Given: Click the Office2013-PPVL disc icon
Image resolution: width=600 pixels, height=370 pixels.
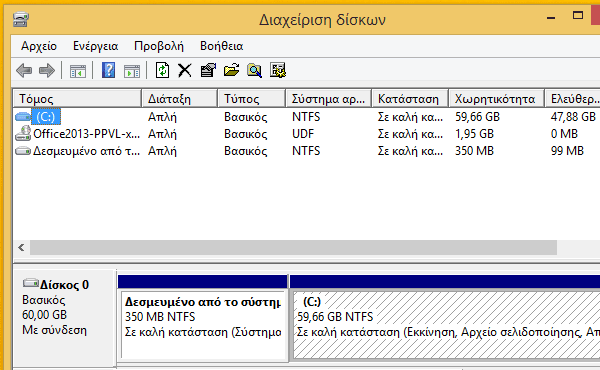Looking at the screenshot, I should pos(23,133).
